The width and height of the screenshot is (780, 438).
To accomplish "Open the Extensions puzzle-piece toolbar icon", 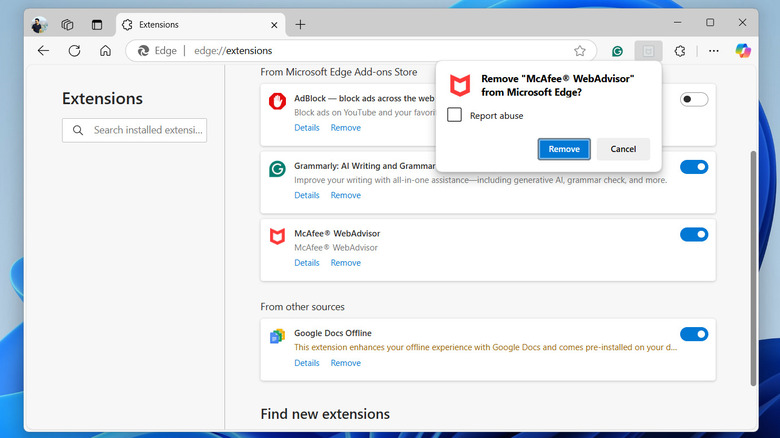I will pos(680,50).
